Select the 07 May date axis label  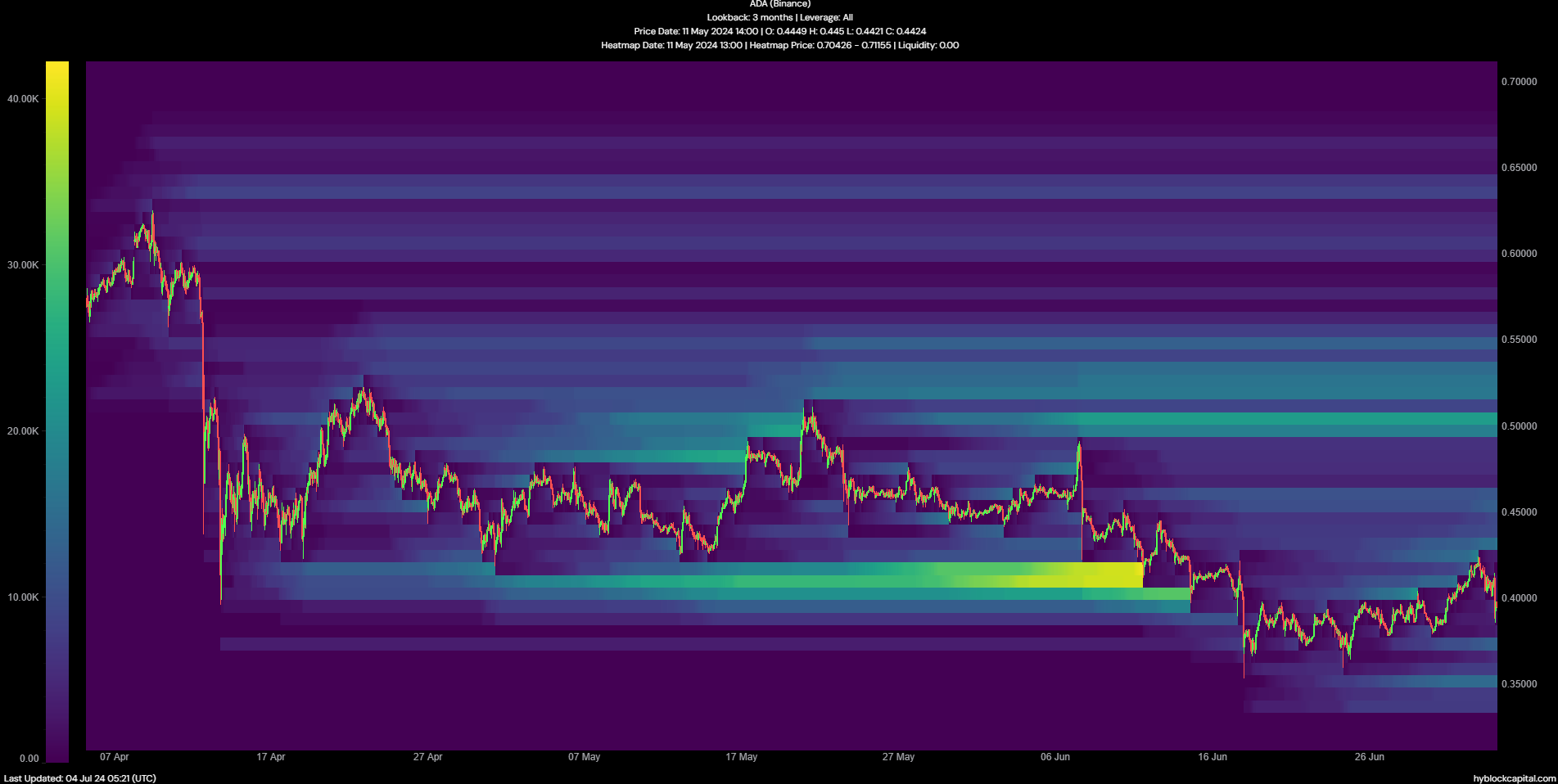click(x=584, y=757)
